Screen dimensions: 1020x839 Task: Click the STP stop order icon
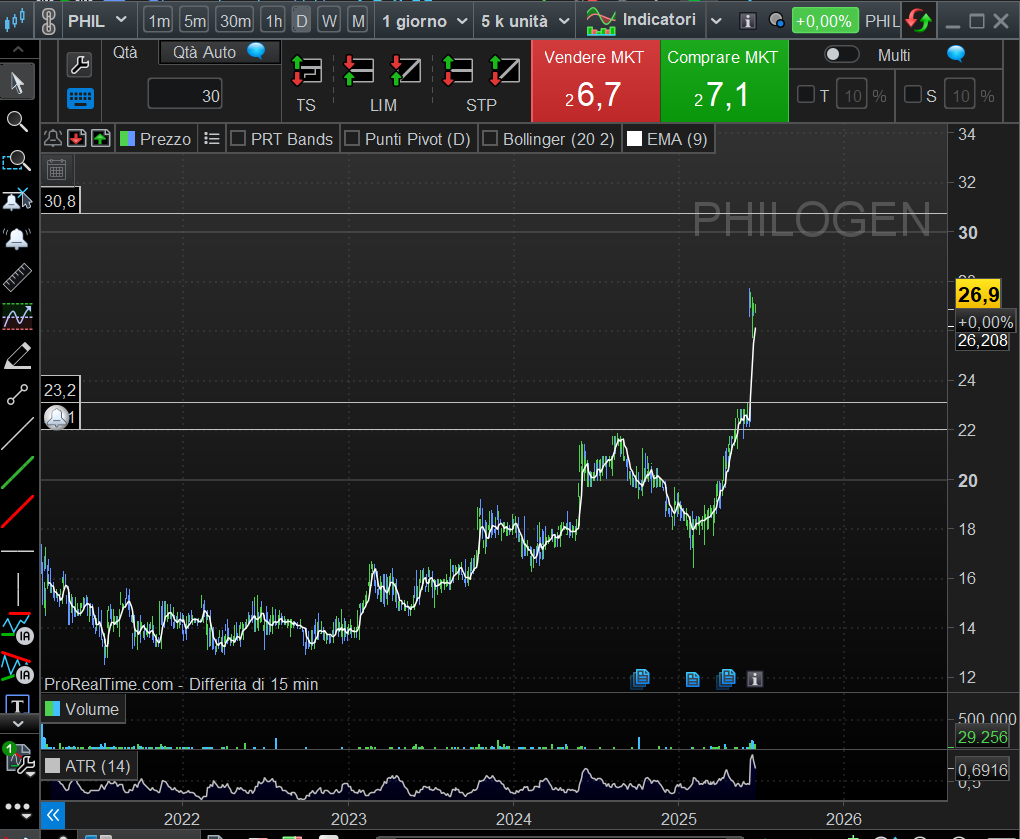point(457,70)
